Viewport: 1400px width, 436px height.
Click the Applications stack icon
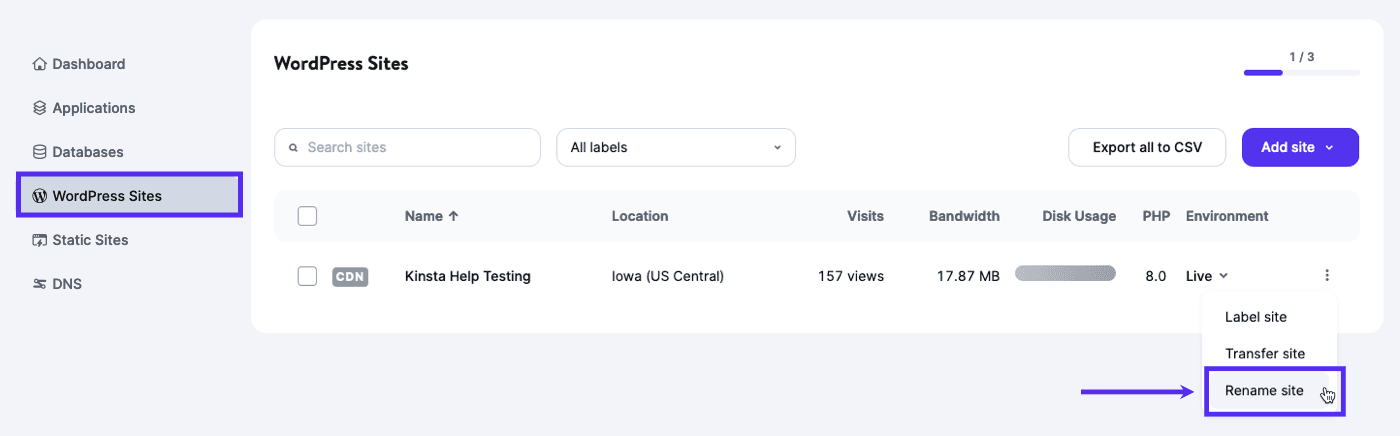pos(40,108)
